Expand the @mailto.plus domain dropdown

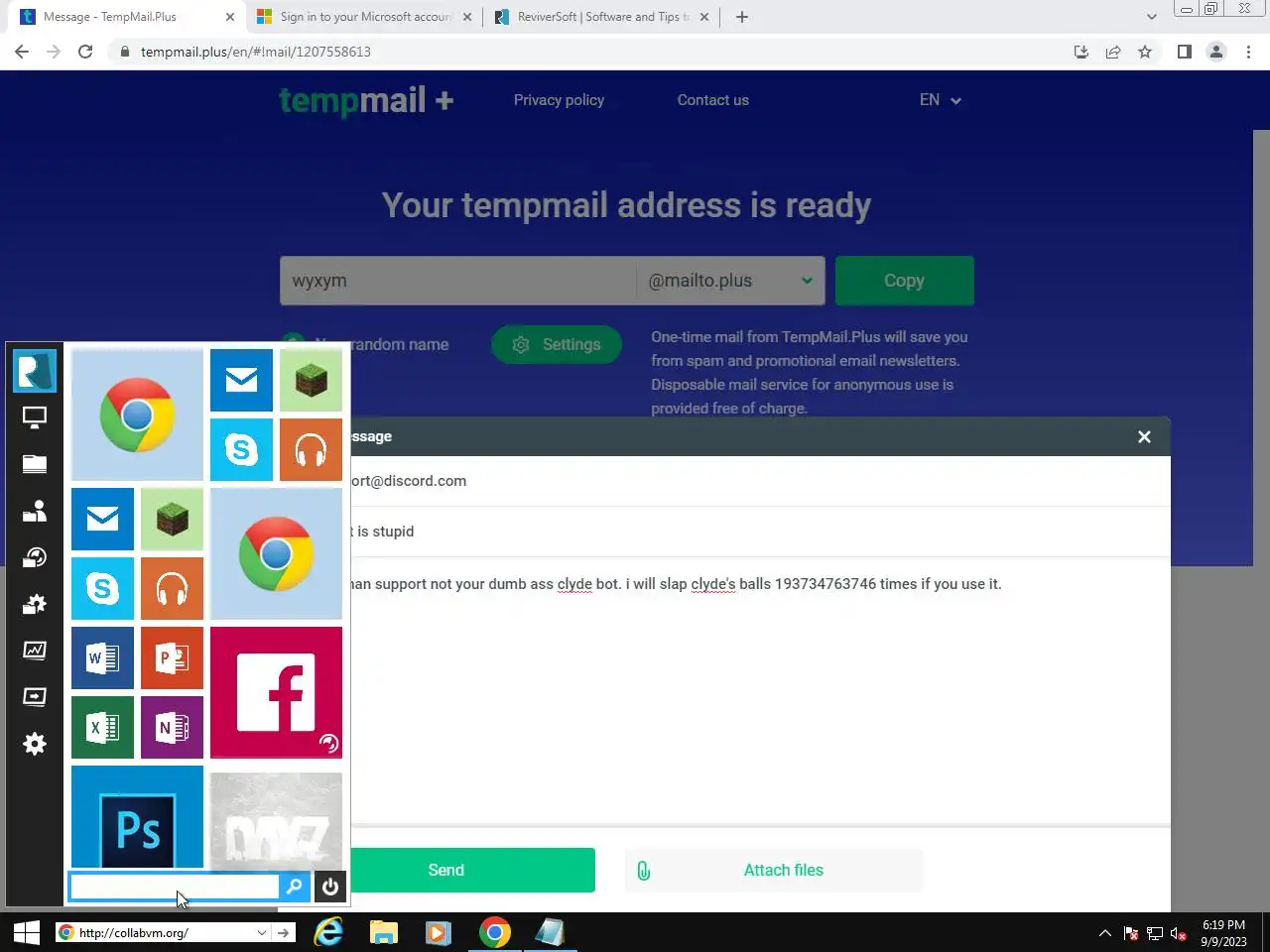729,281
